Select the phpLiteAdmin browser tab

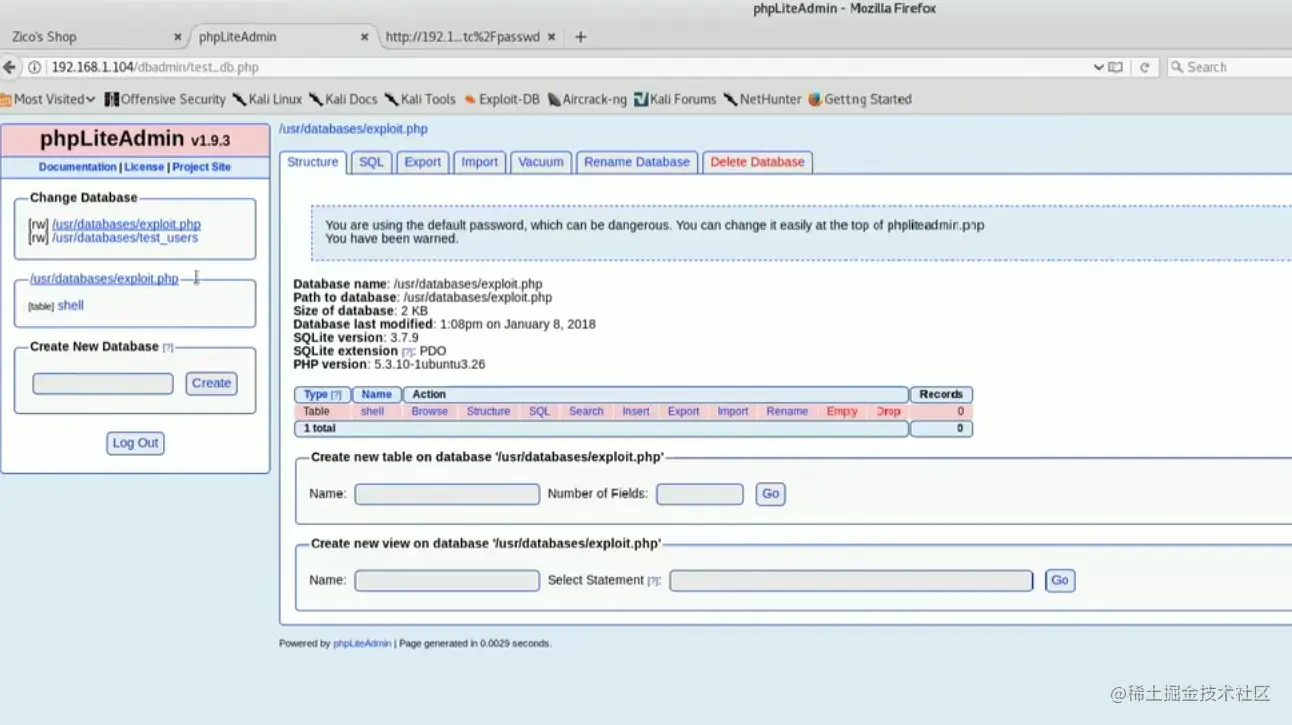tap(280, 37)
